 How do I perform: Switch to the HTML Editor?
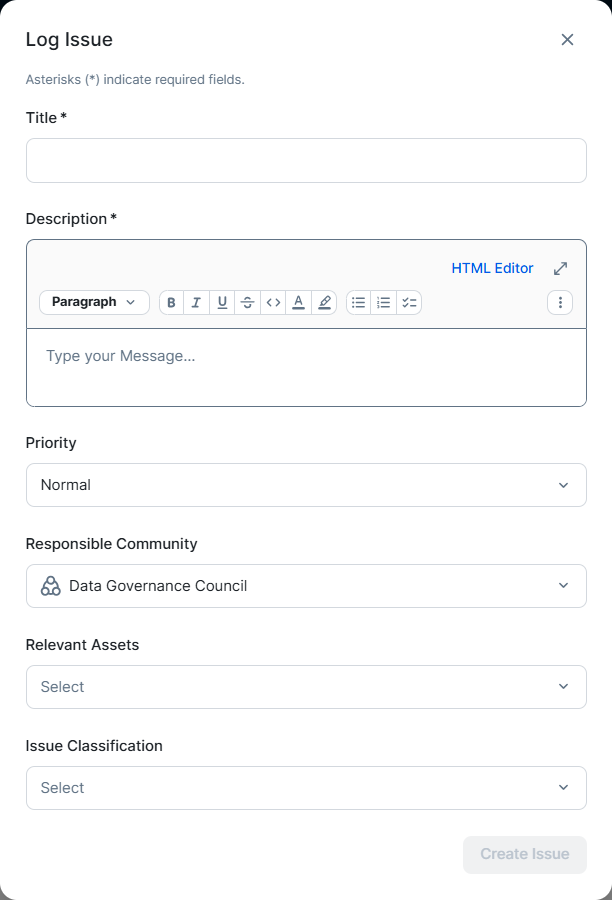[x=492, y=268]
